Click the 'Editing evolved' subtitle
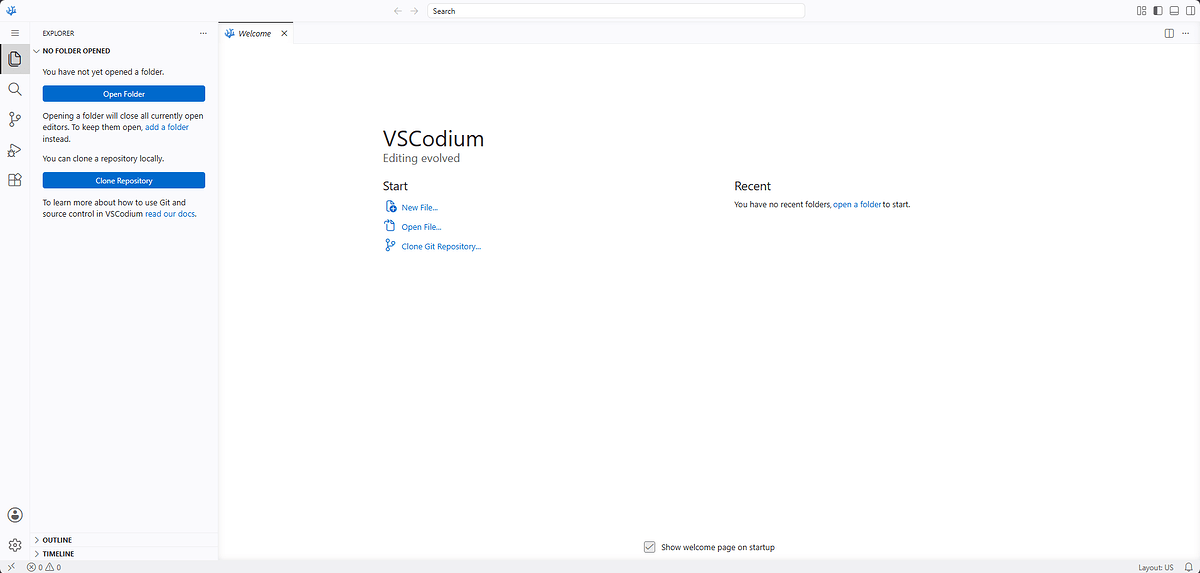 [x=421, y=158]
